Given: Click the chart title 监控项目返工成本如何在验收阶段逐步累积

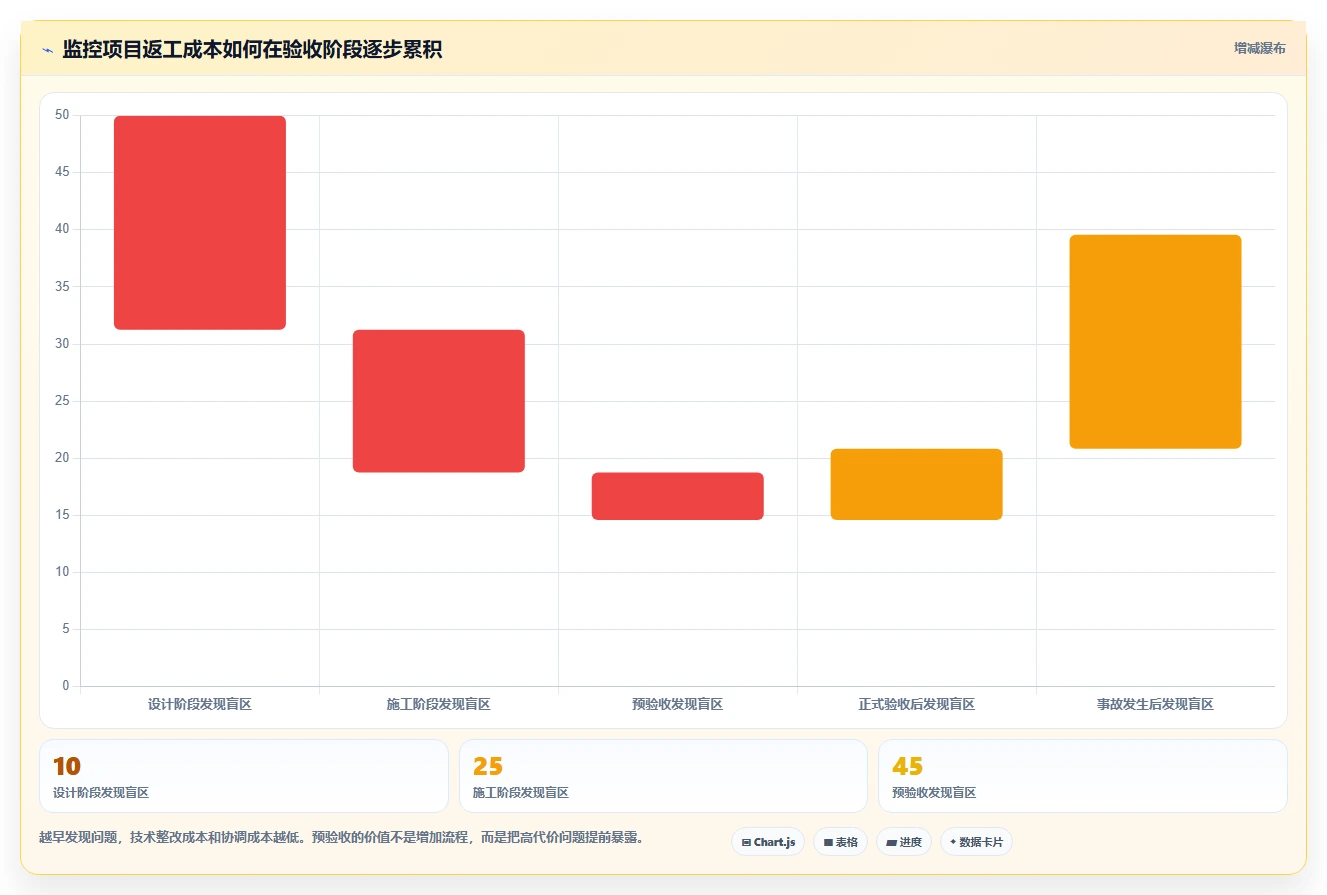Looking at the screenshot, I should point(252,50).
